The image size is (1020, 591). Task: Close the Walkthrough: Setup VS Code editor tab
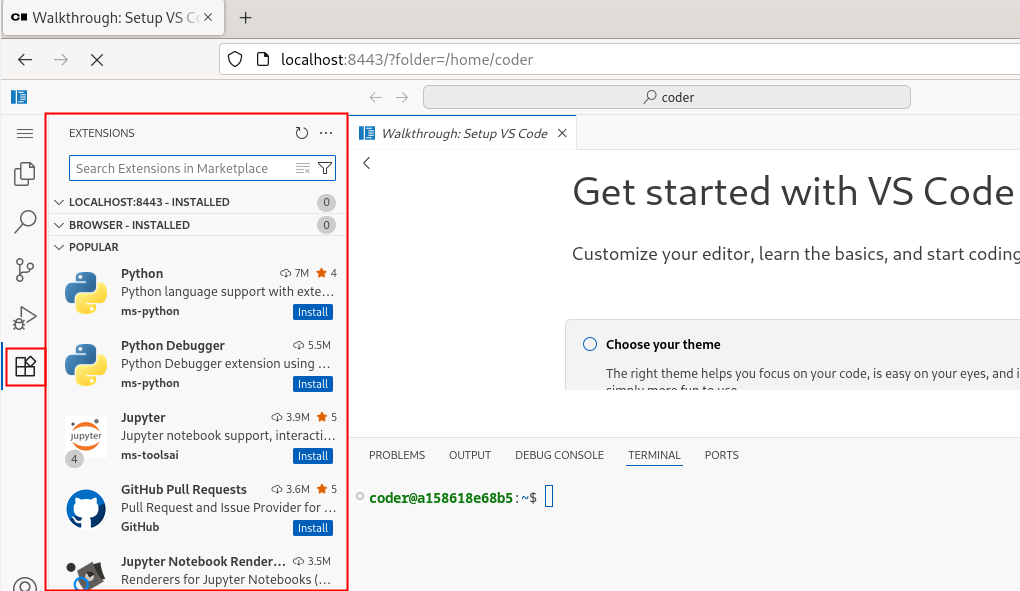(562, 133)
